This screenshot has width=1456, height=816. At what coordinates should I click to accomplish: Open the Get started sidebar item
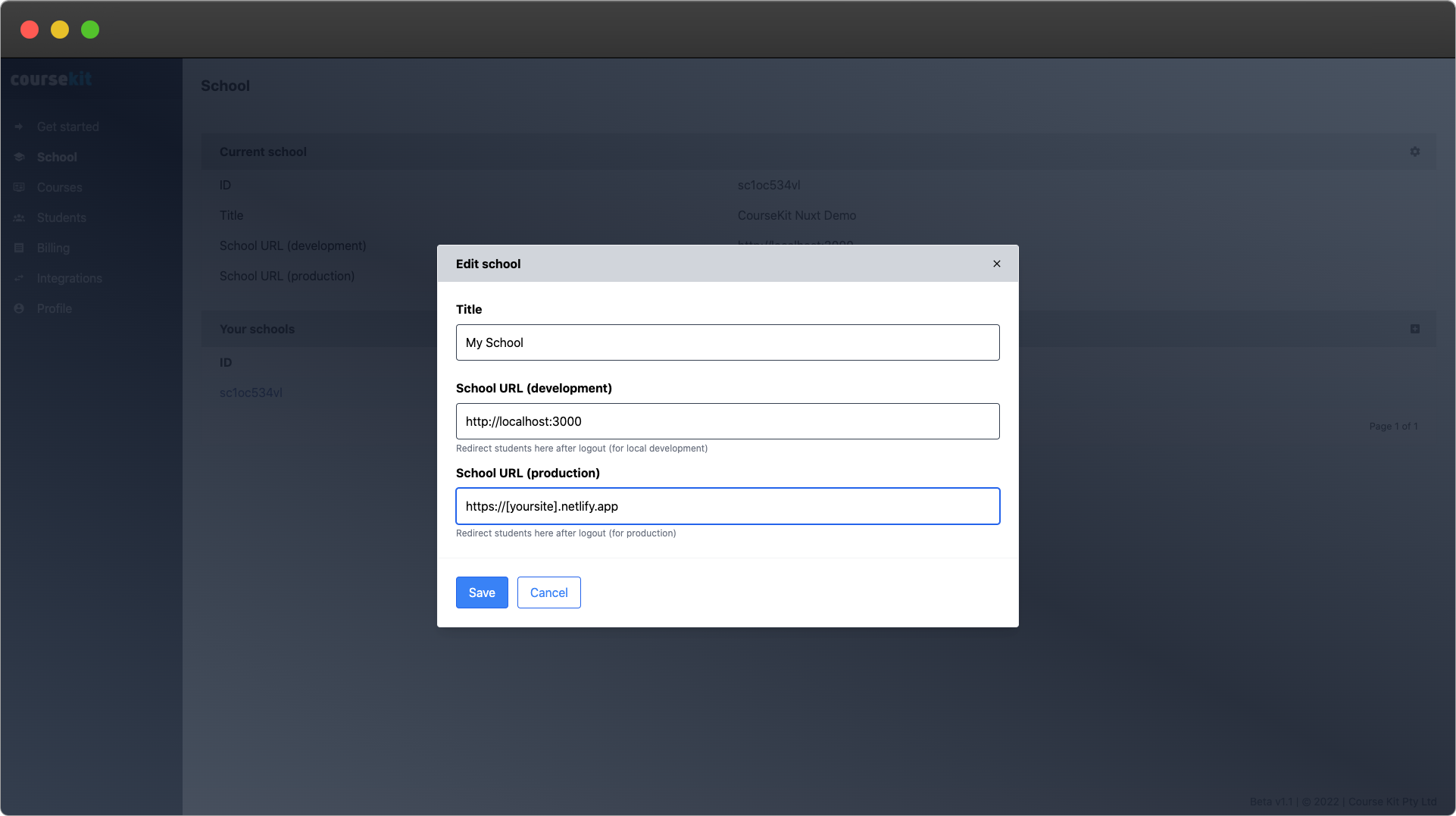68,127
